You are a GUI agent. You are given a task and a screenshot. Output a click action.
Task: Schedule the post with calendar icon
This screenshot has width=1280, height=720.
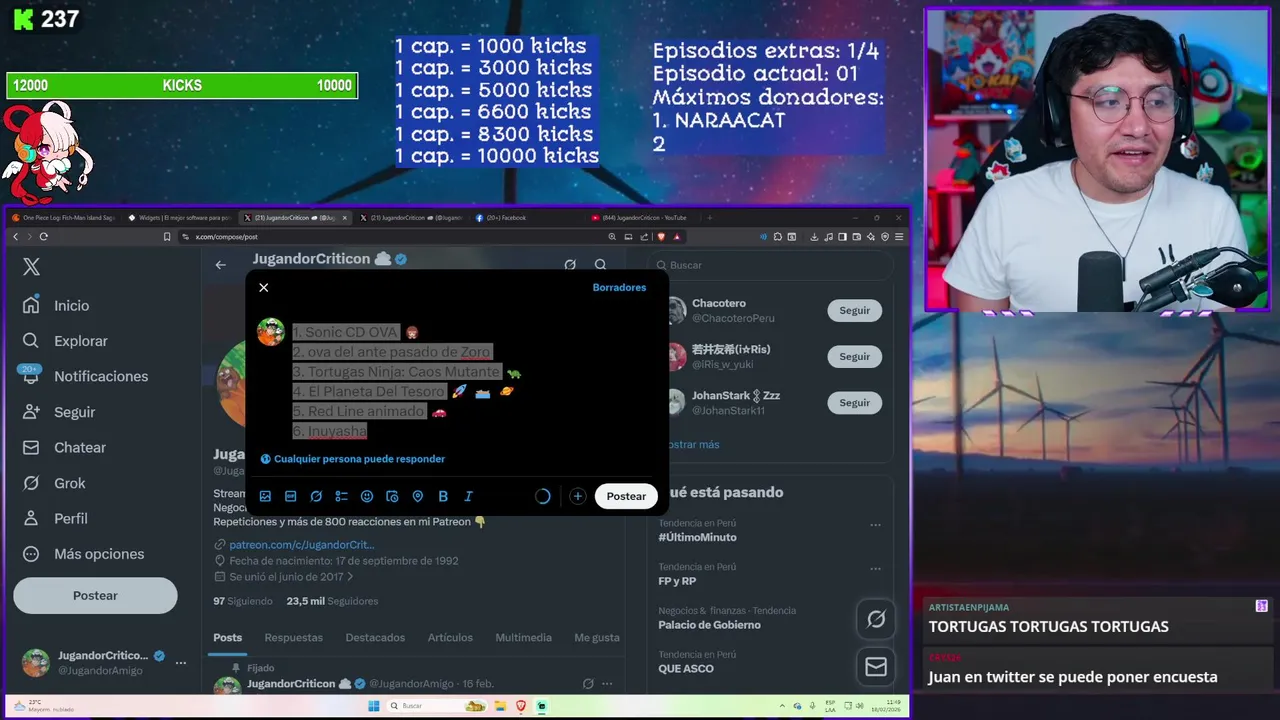pyautogui.click(x=392, y=496)
